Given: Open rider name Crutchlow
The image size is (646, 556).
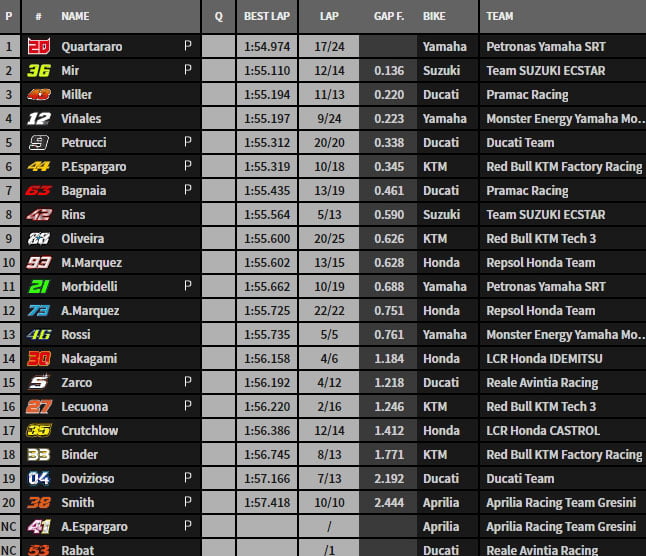Looking at the screenshot, I should pyautogui.click(x=90, y=430).
